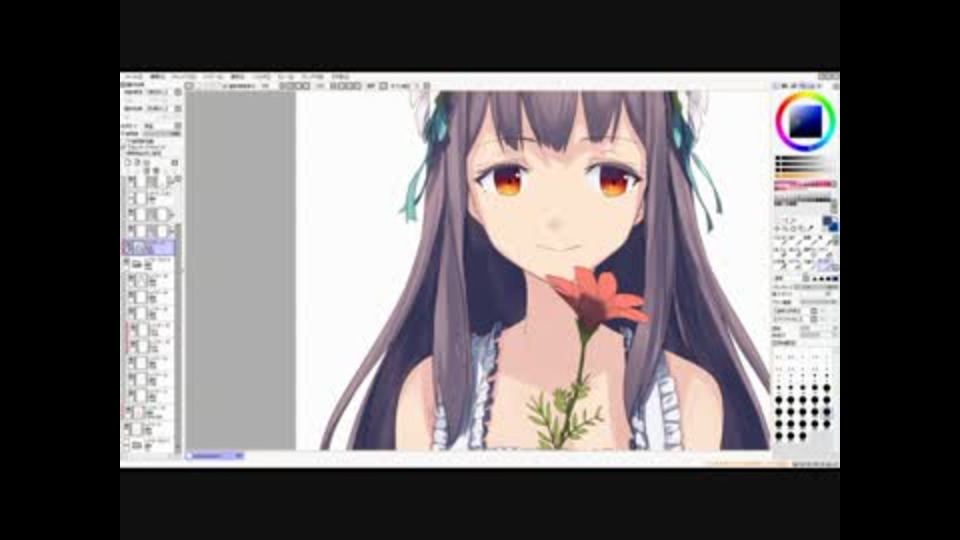The image size is (960, 540).
Task: Open the Layer menu
Action: click(213, 77)
